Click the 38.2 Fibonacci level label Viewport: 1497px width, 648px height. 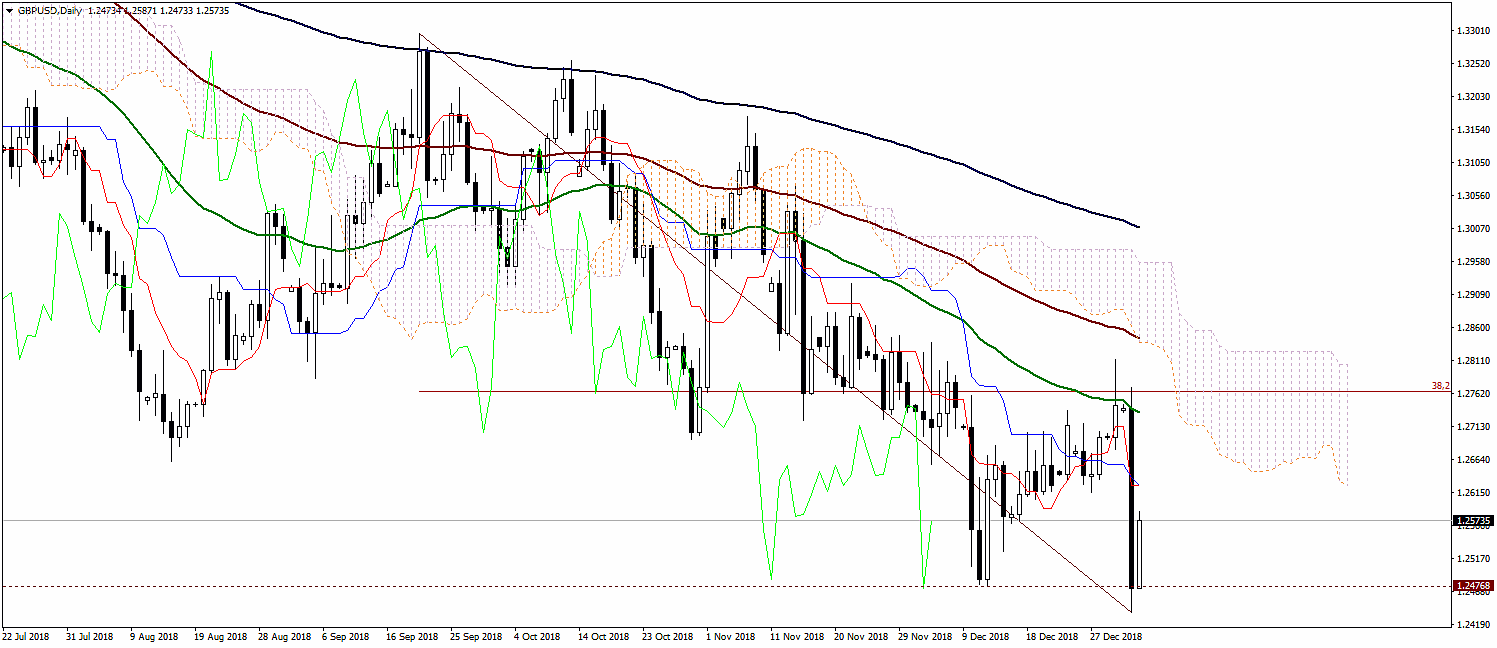pyautogui.click(x=1440, y=386)
